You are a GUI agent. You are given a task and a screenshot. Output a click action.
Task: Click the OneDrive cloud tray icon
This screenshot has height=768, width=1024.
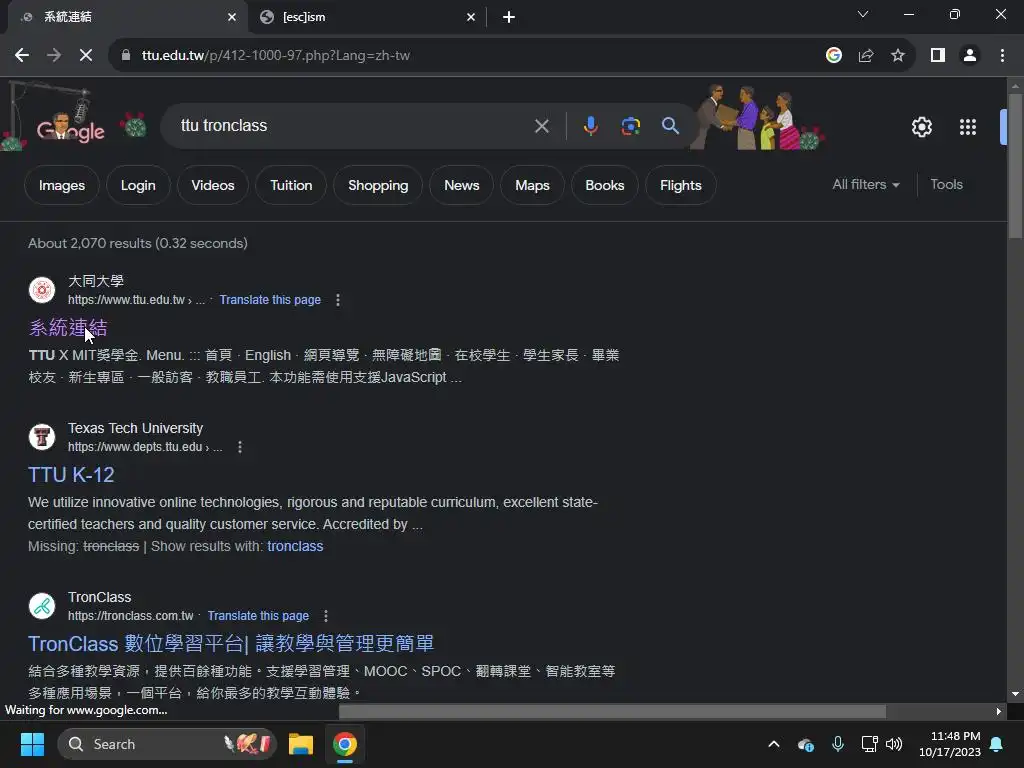click(805, 744)
